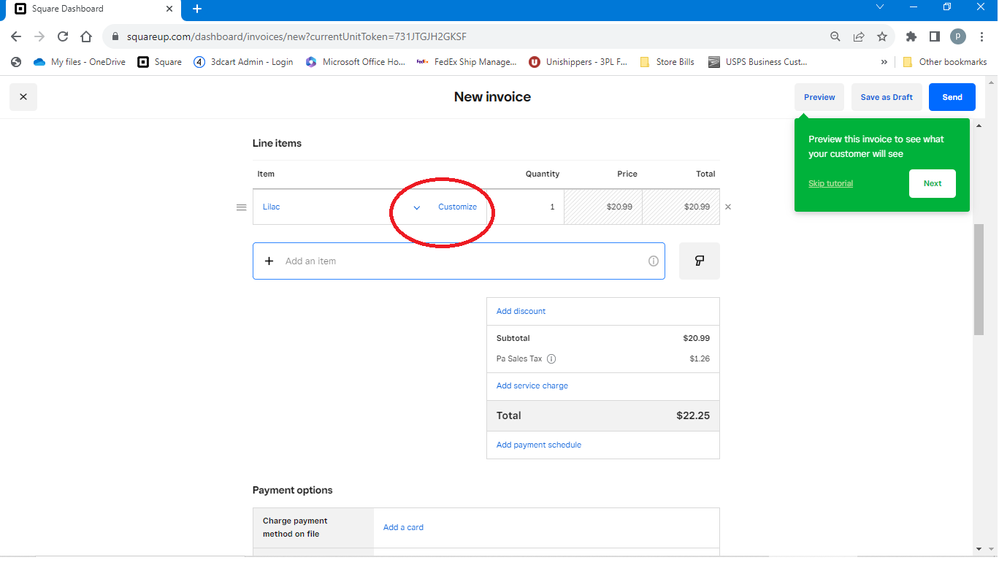Open the Chrome tab search dropdown

[880, 8]
